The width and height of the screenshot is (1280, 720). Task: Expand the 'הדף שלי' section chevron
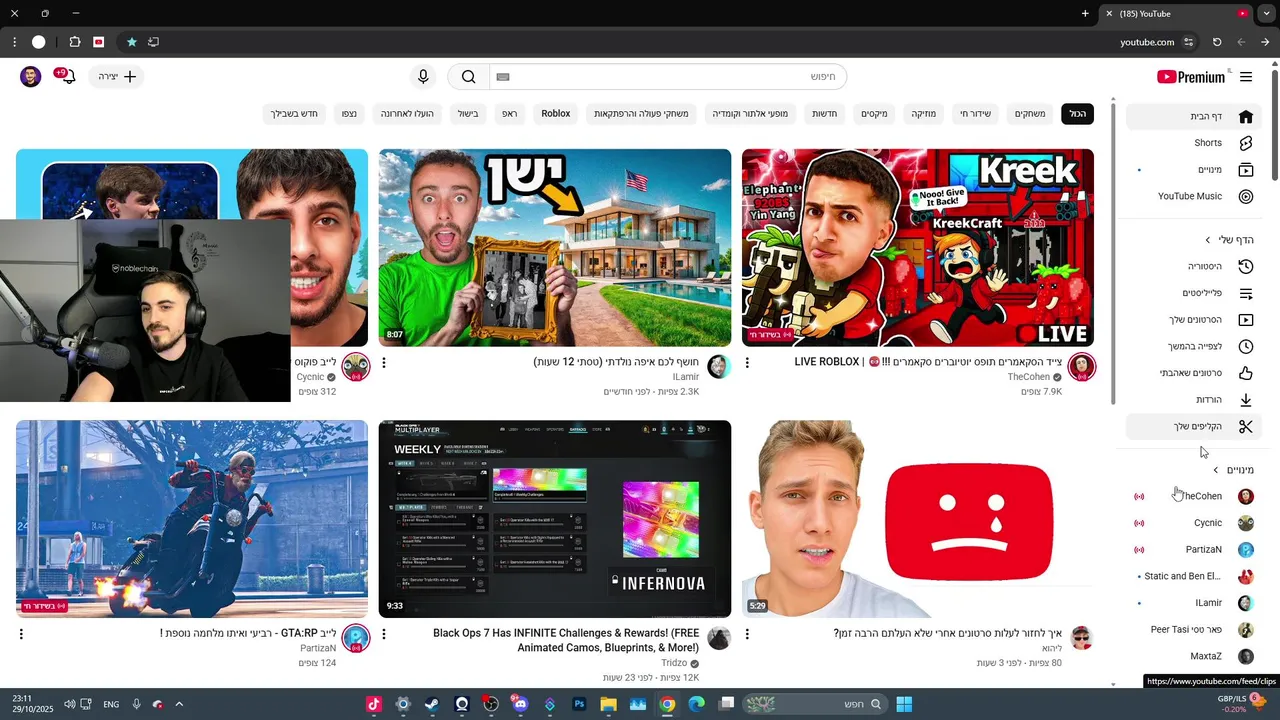(1208, 240)
